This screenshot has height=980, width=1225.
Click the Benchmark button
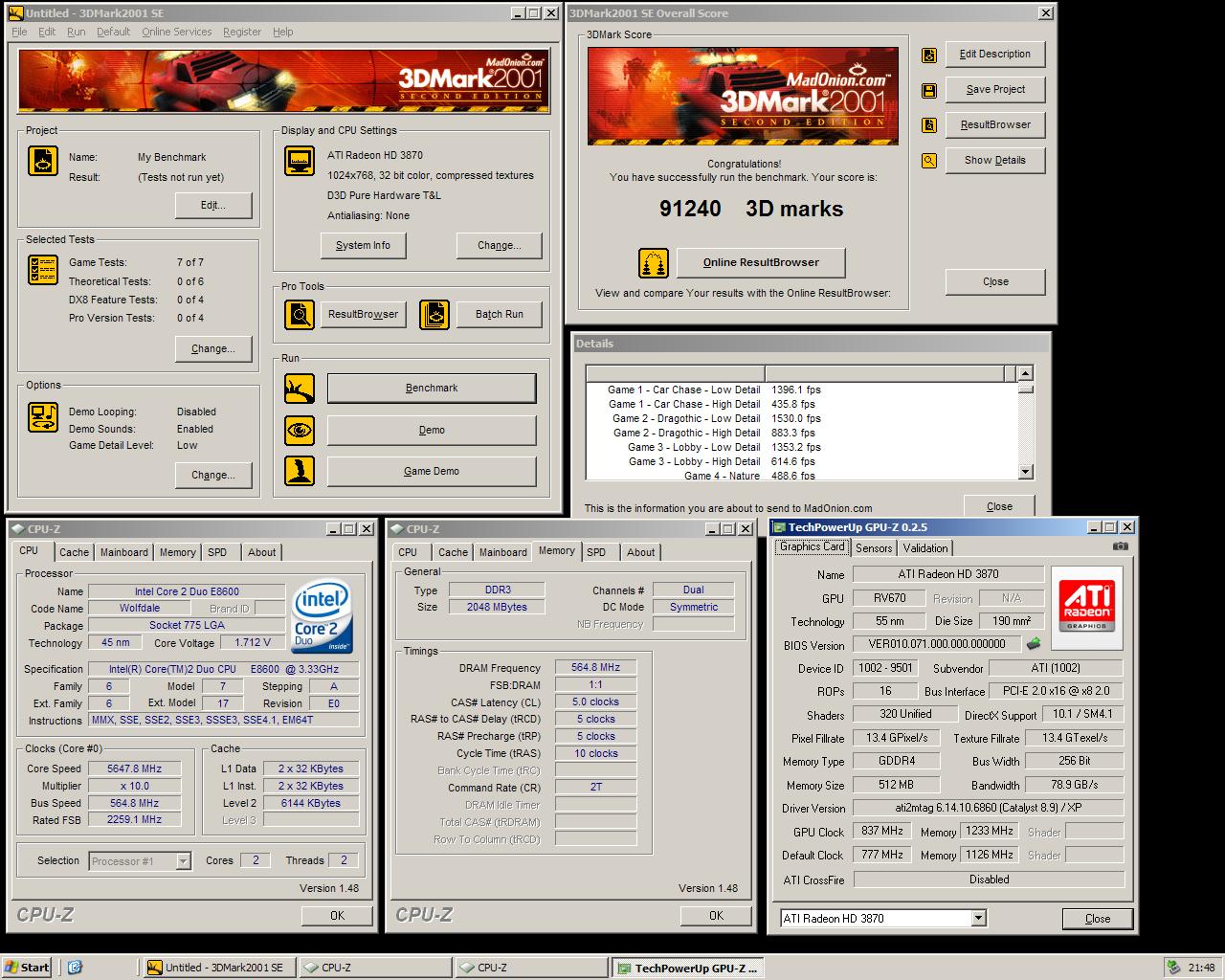click(432, 389)
